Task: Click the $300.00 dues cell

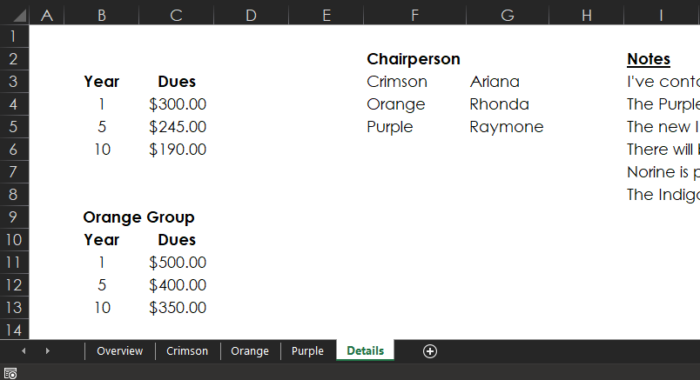Action: [176, 104]
